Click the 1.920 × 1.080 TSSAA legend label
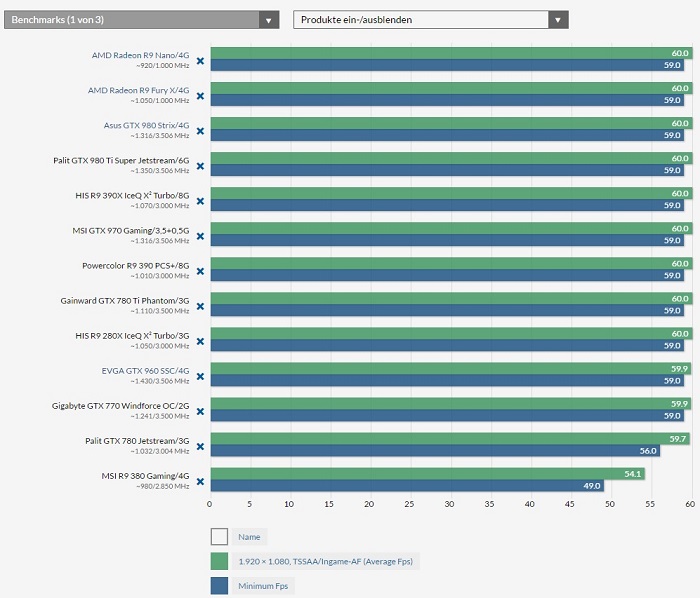Screen dimensions: 700x598 coord(325,561)
